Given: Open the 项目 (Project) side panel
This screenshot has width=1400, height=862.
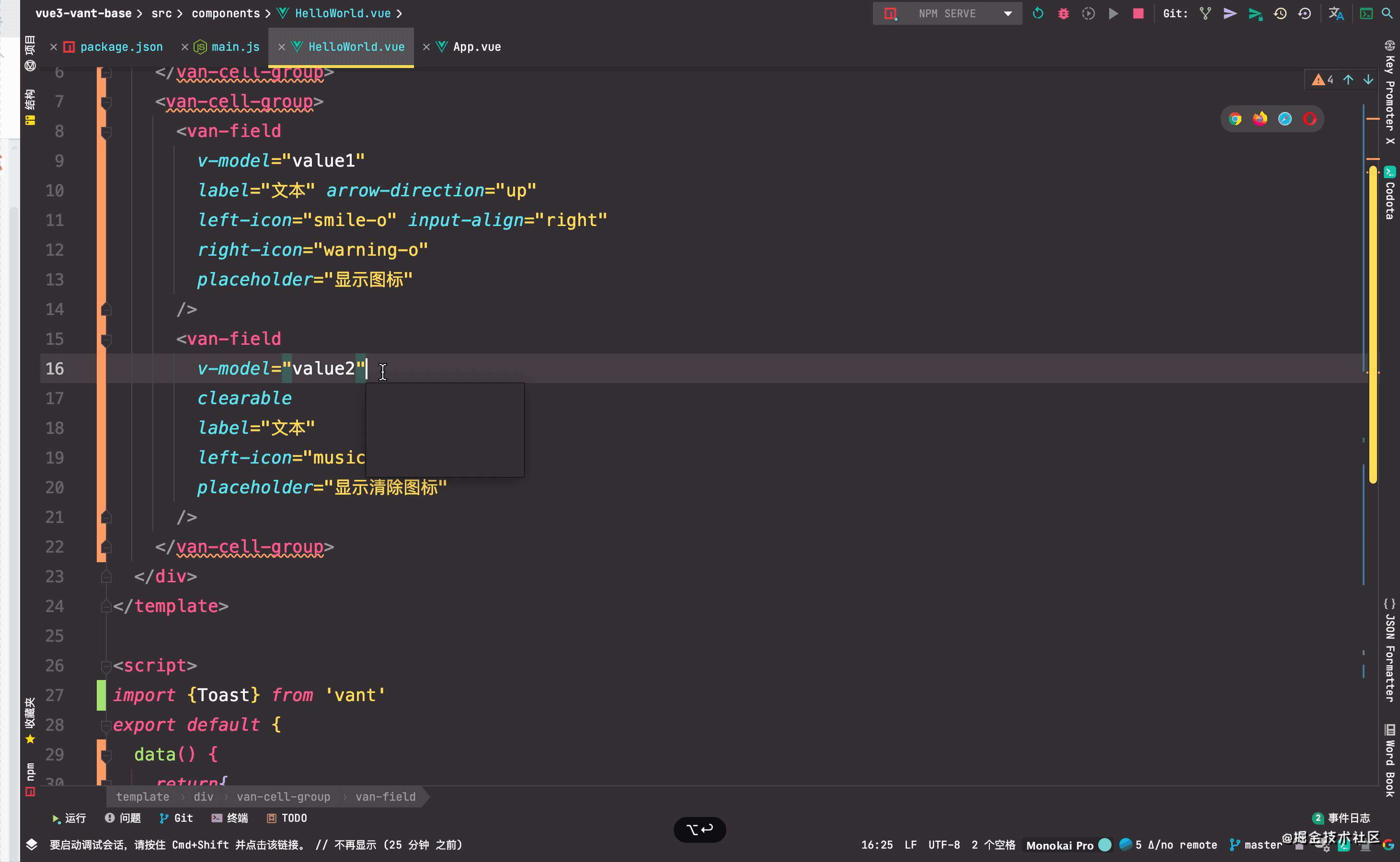Looking at the screenshot, I should (x=30, y=53).
